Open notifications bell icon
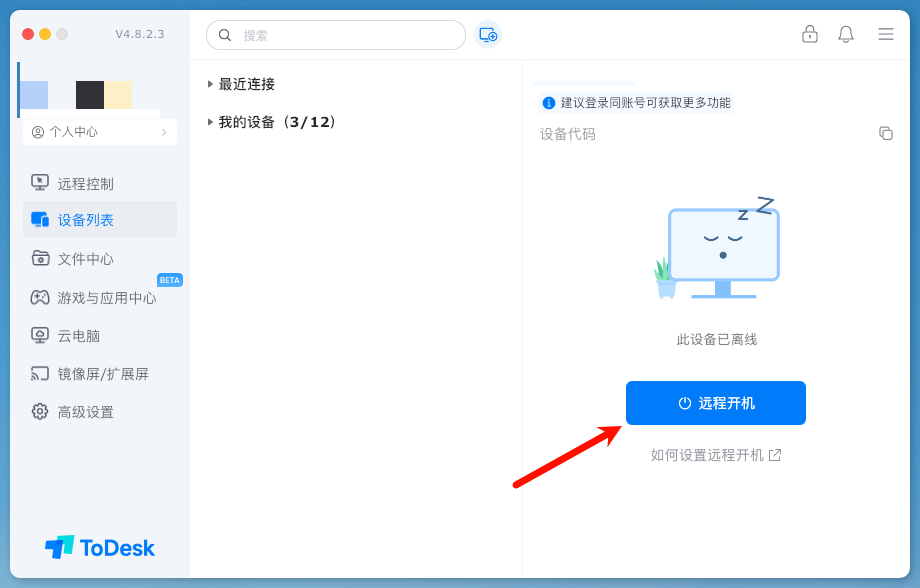The image size is (920, 588). 846,34
